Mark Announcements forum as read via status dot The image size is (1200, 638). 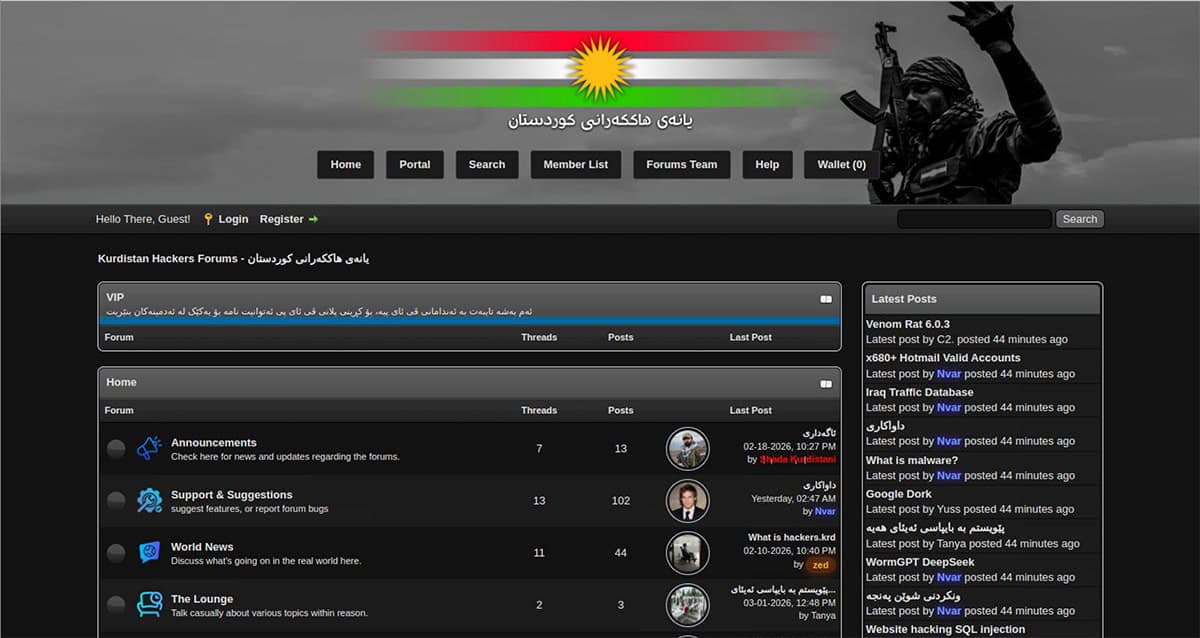point(116,448)
